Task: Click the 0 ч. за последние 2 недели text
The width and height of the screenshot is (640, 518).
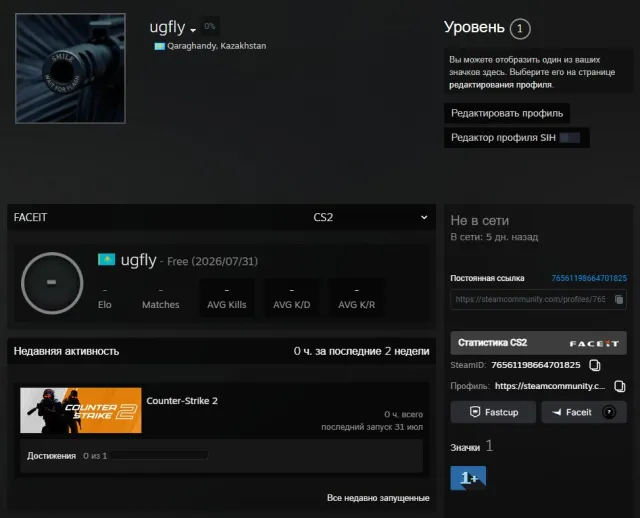Action: click(x=361, y=351)
